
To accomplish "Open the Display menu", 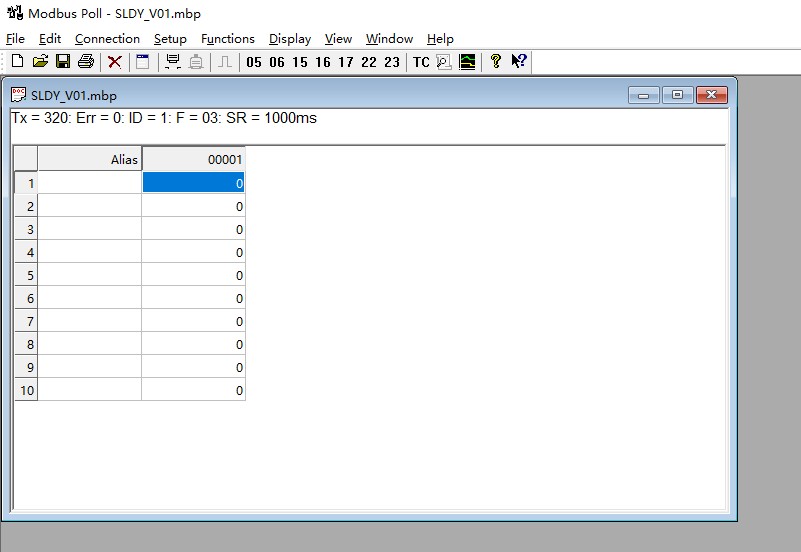I will (x=290, y=39).
